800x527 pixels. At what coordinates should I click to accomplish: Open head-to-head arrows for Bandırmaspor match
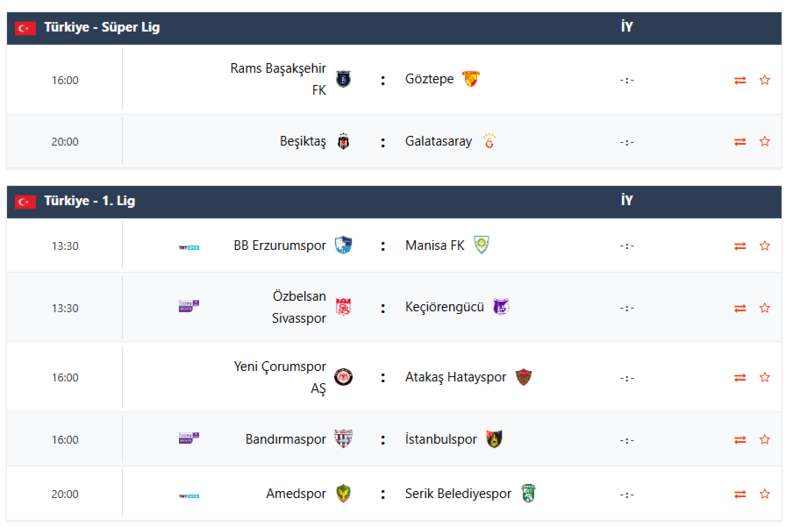point(740,440)
